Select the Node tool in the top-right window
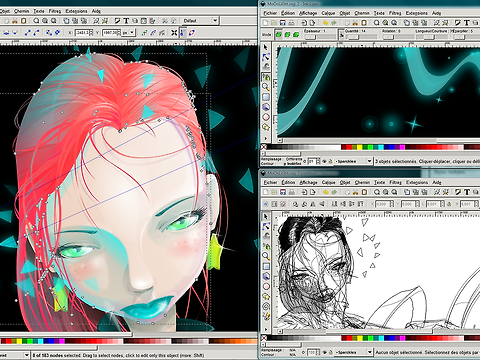This screenshot has height=360, width=480. (266, 57)
